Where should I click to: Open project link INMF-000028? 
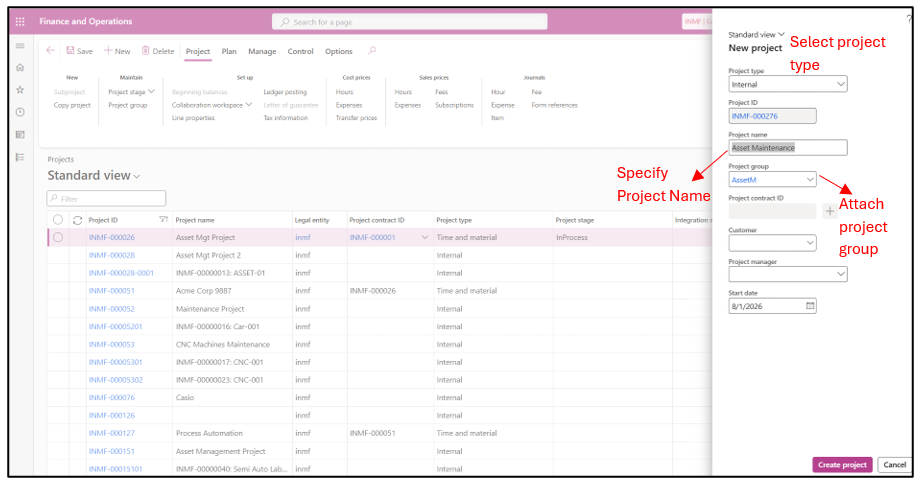click(x=111, y=255)
